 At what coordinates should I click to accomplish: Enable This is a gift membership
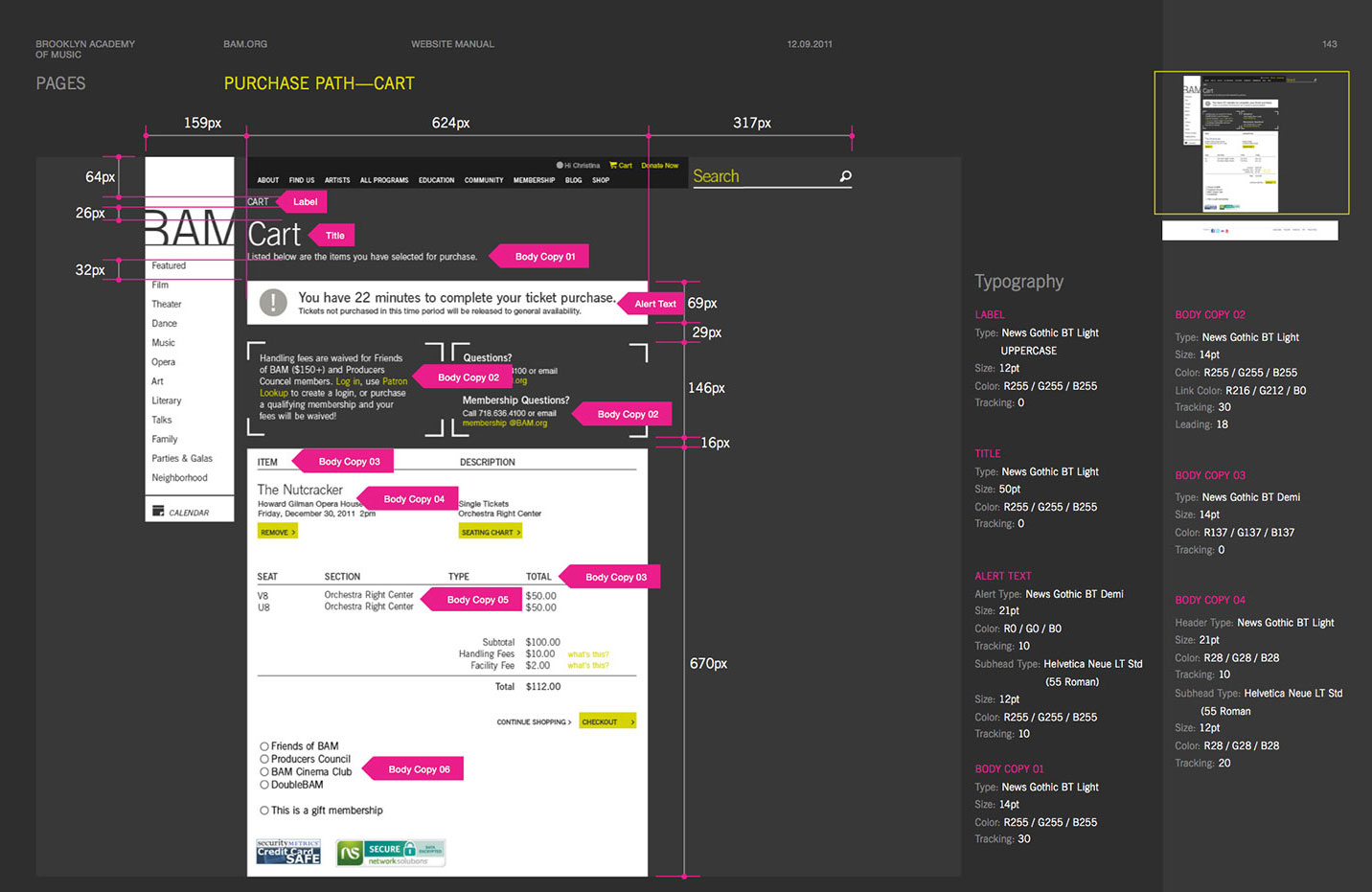tap(264, 811)
